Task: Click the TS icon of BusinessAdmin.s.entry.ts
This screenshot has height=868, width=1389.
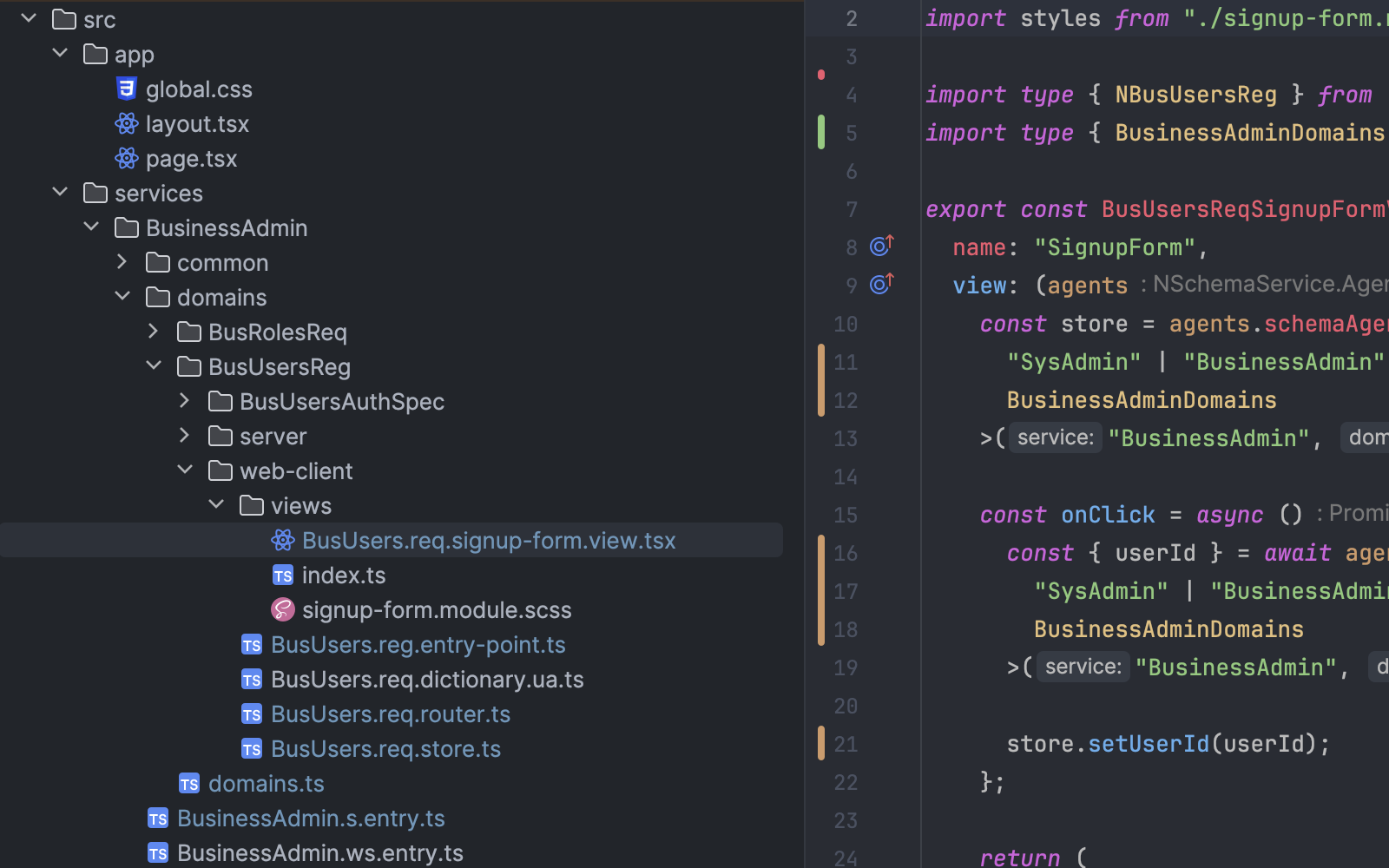Action: [158, 819]
